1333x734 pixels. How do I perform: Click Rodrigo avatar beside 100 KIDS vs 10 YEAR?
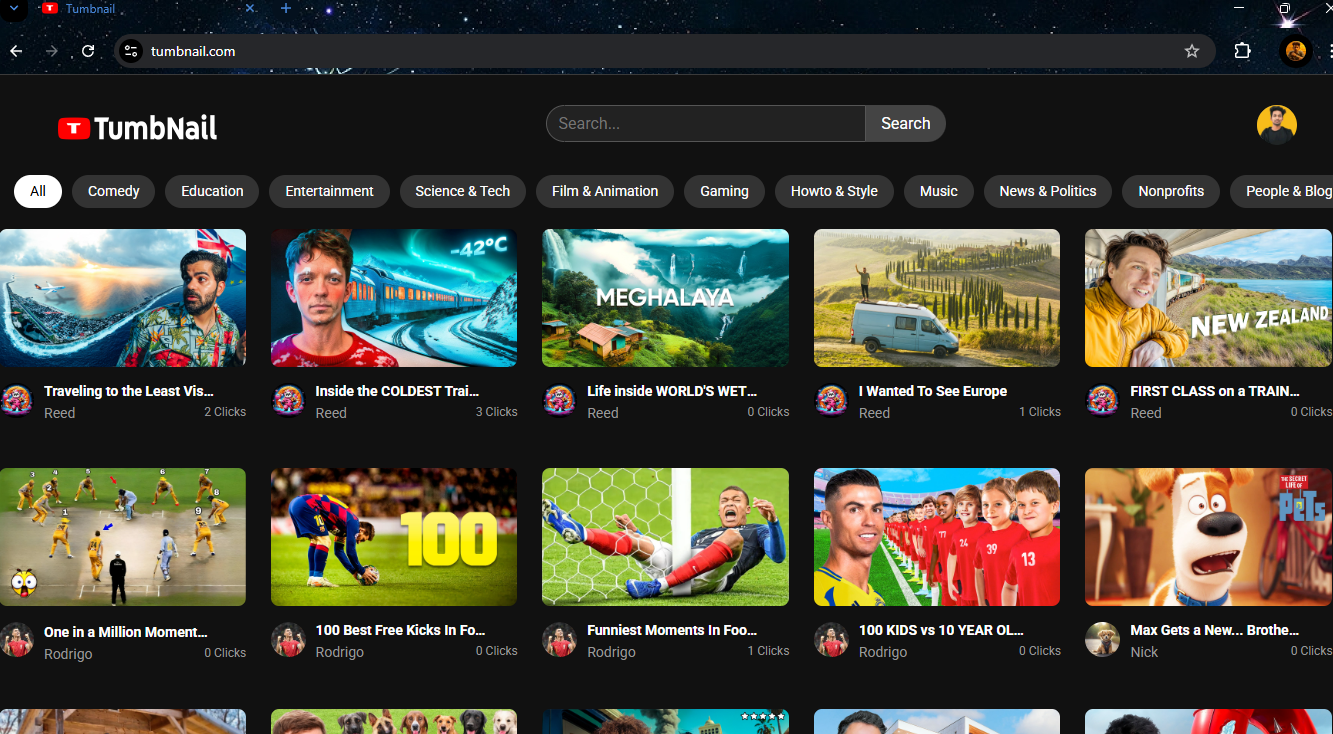831,640
